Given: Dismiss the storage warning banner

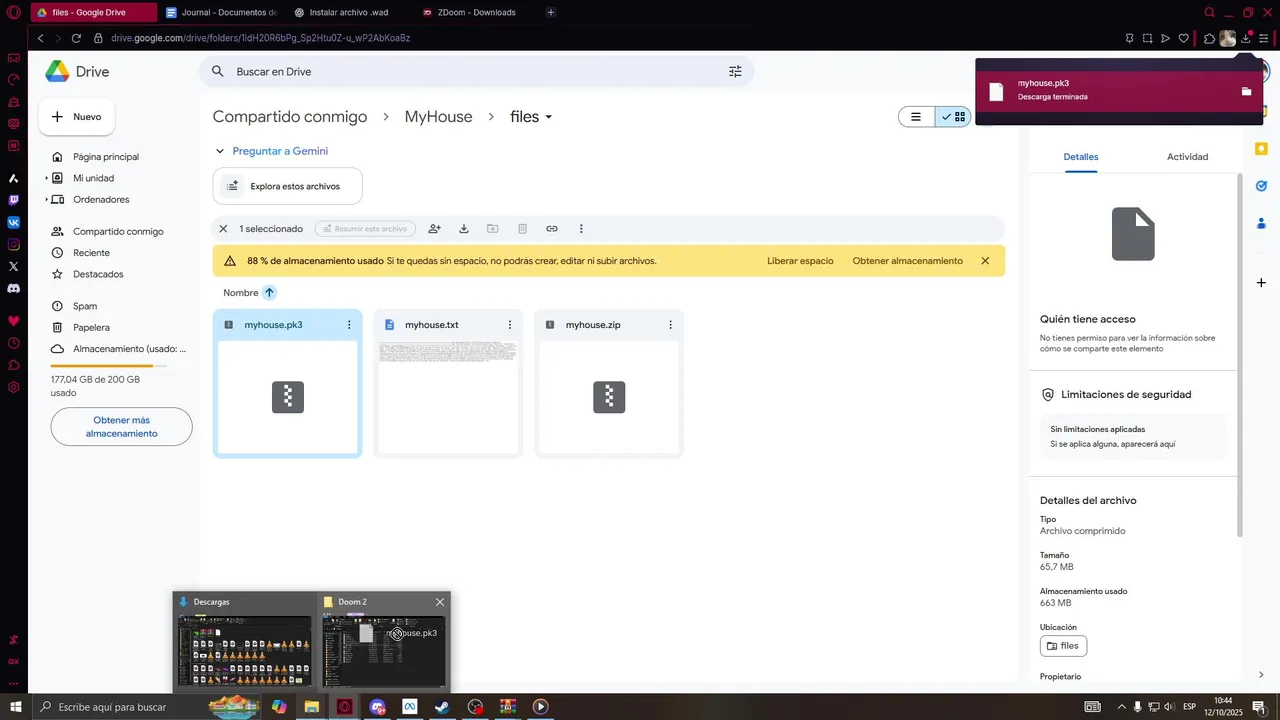Looking at the screenshot, I should click(985, 261).
